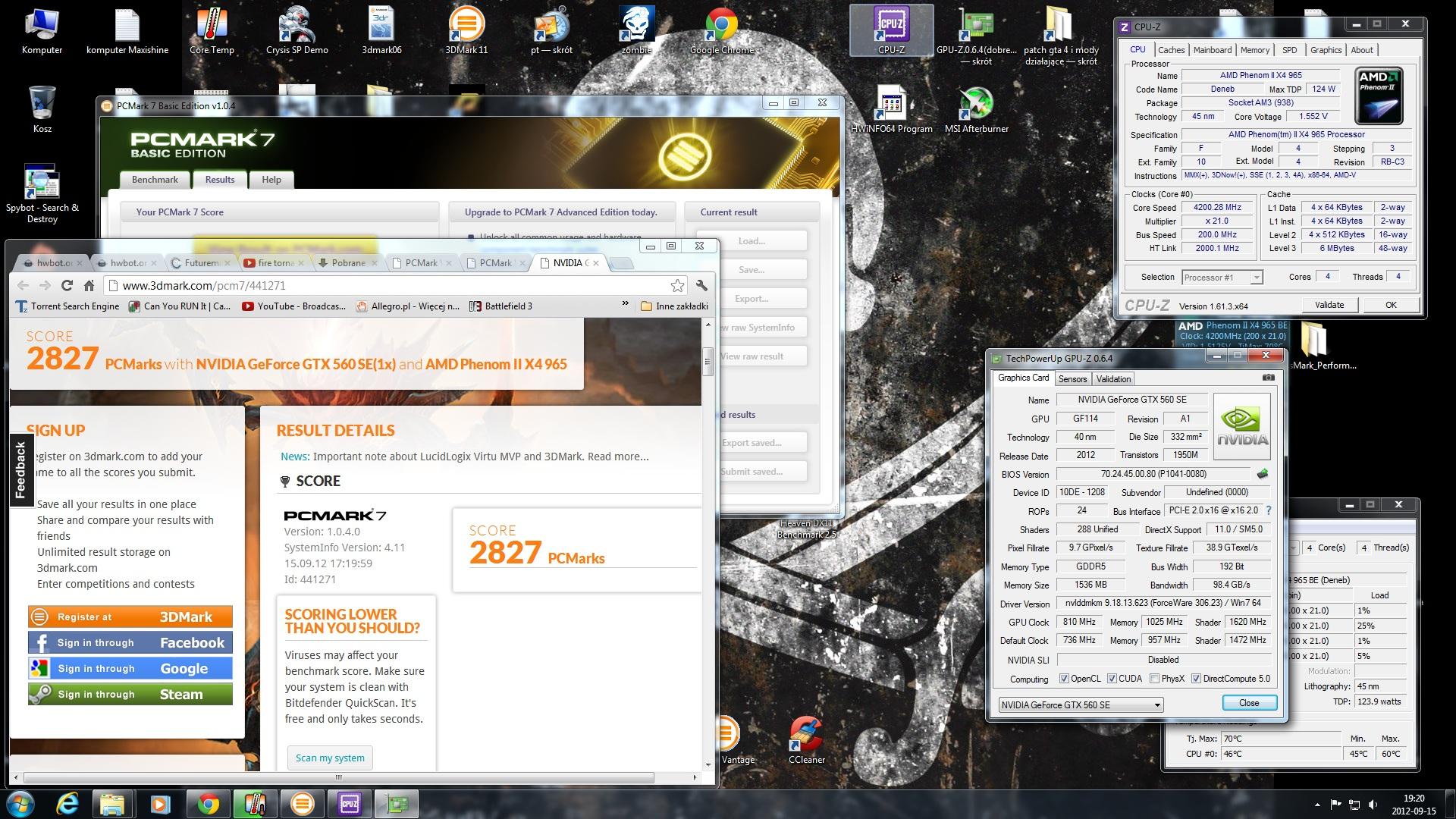Switch to Caches tab in CPU-Z
The width and height of the screenshot is (1456, 819).
(x=1171, y=50)
